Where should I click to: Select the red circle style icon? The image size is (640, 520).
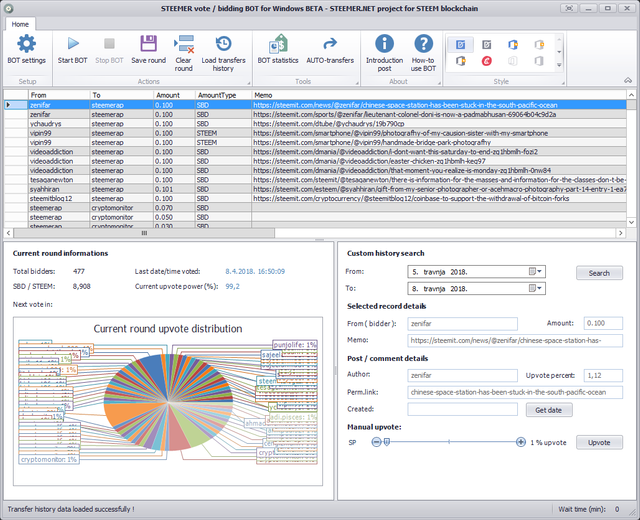point(487,61)
